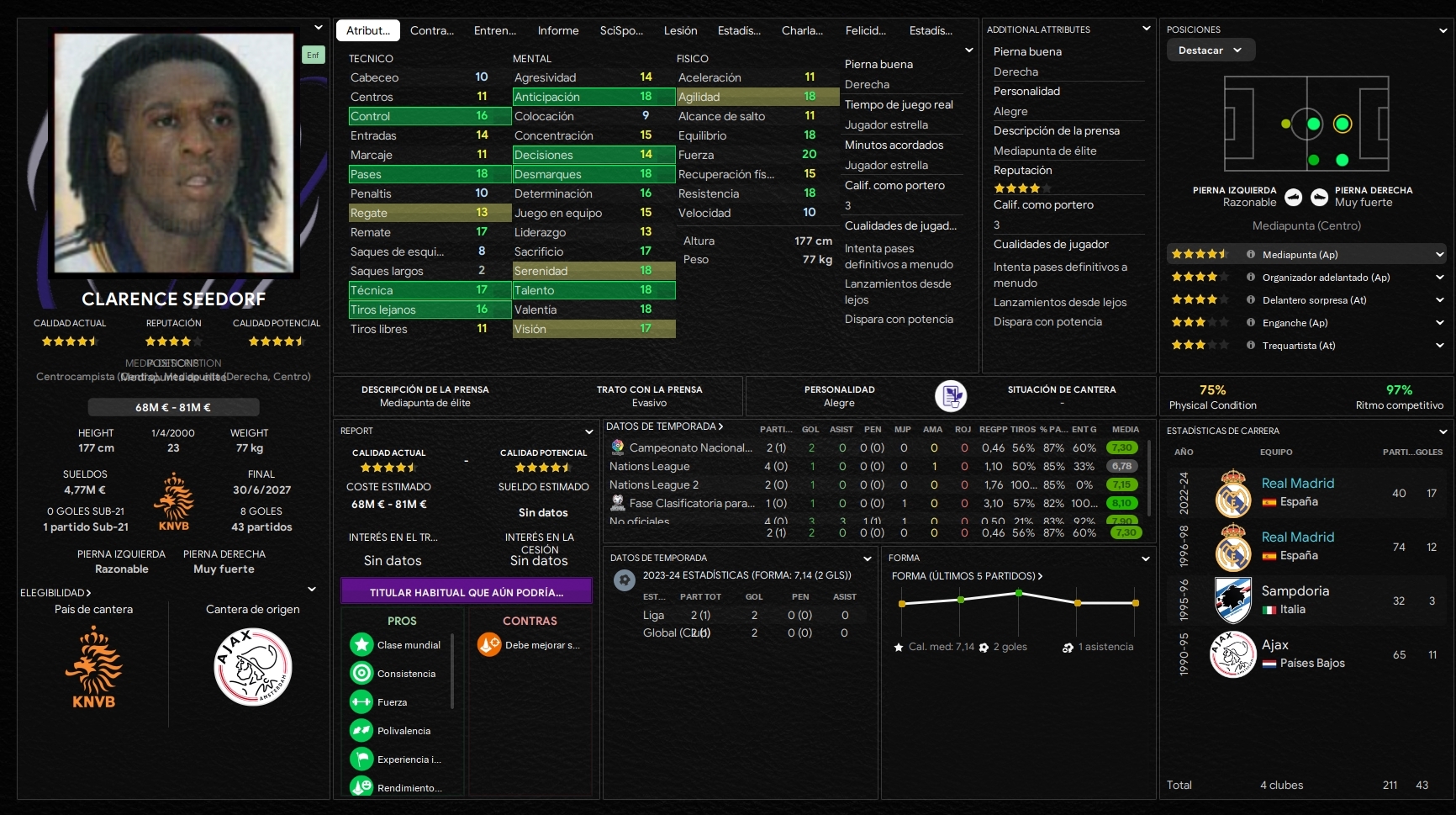Switch to the Atribut... tab
The width and height of the screenshot is (1456, 815).
[x=368, y=30]
